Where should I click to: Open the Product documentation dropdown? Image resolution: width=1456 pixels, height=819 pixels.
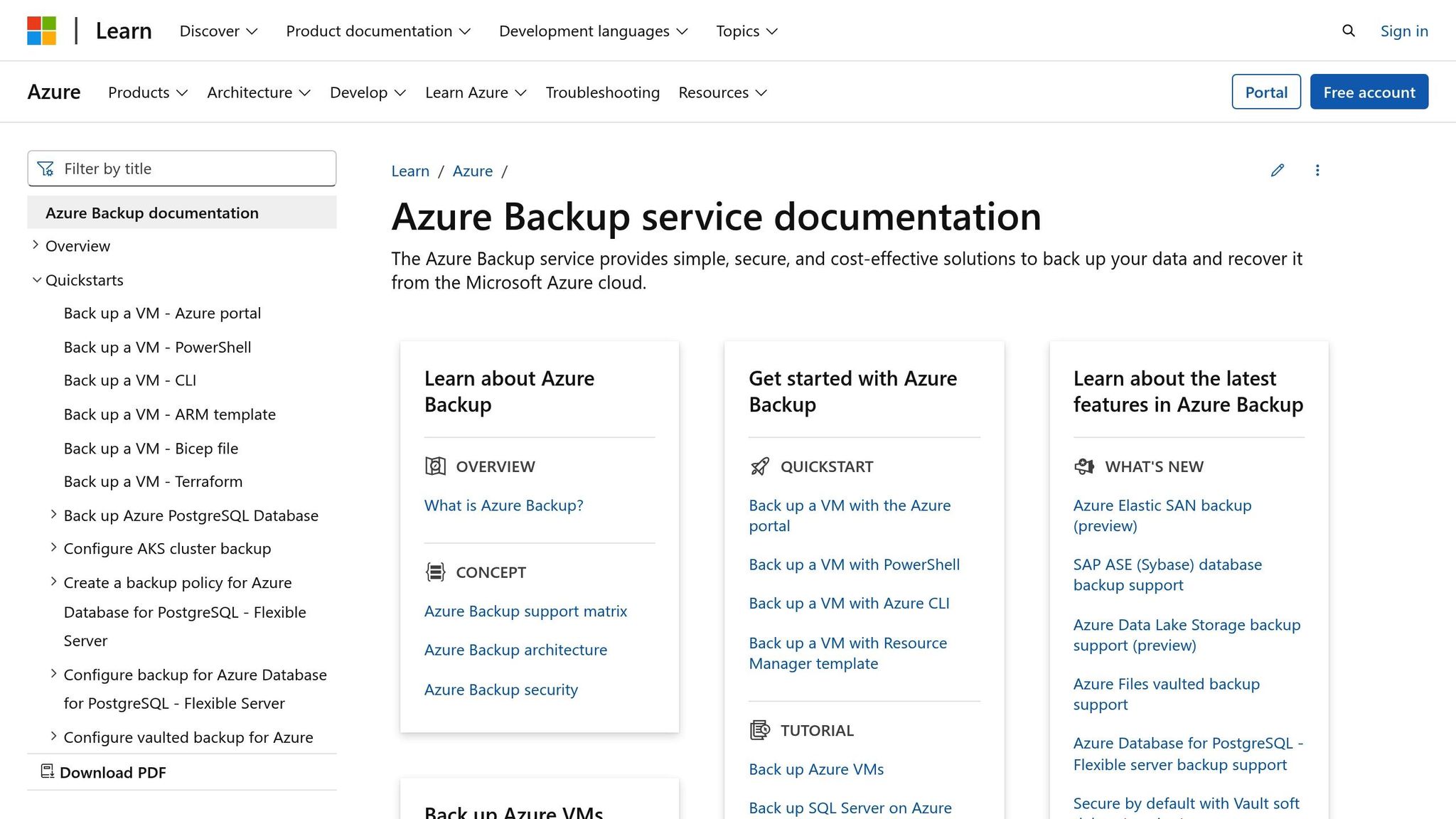[x=378, y=31]
